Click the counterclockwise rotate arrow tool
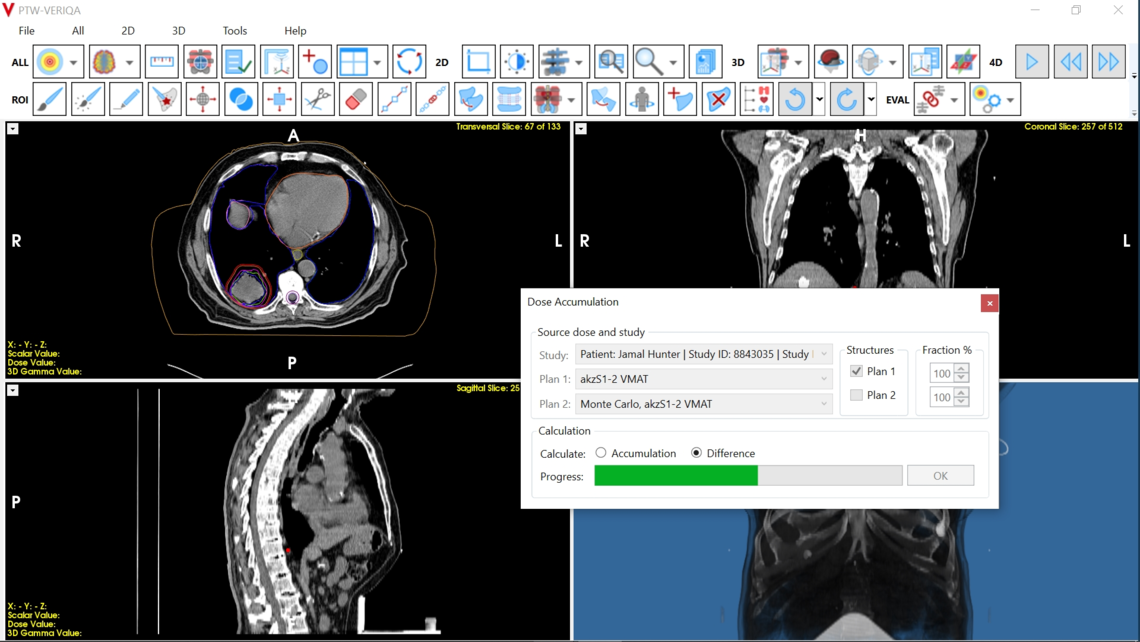Viewport: 1140px width, 642px height. pyautogui.click(x=794, y=99)
